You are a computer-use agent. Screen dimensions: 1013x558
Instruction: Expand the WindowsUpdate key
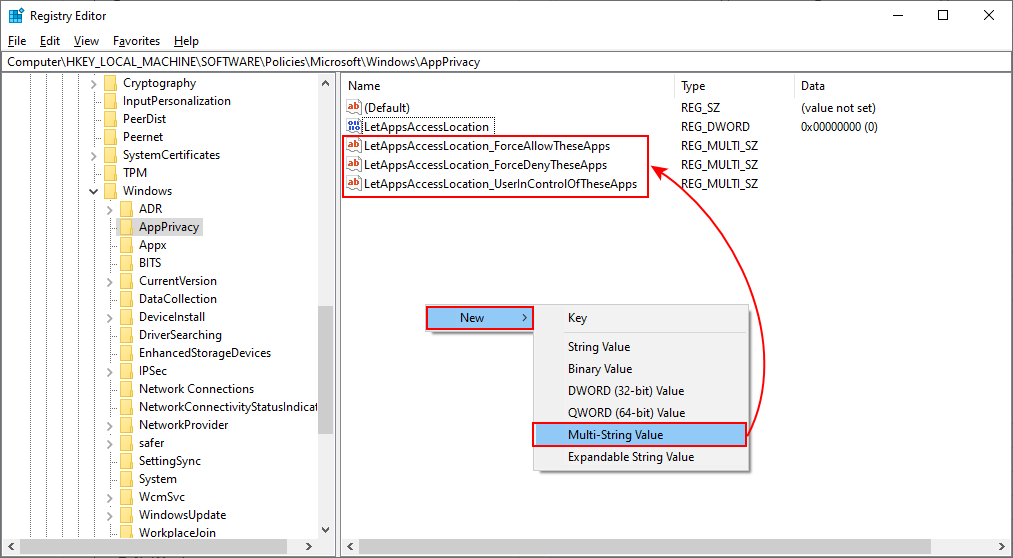[x=110, y=515]
